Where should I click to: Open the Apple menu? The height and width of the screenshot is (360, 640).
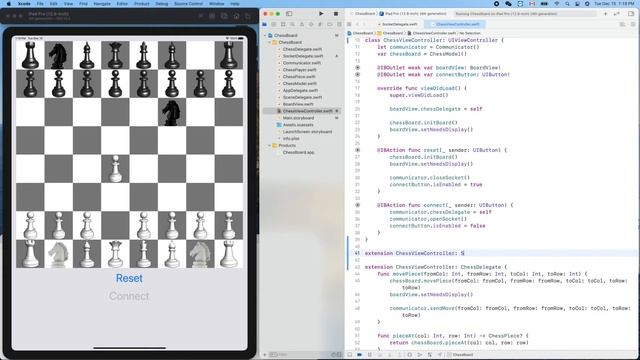[x=9, y=4]
